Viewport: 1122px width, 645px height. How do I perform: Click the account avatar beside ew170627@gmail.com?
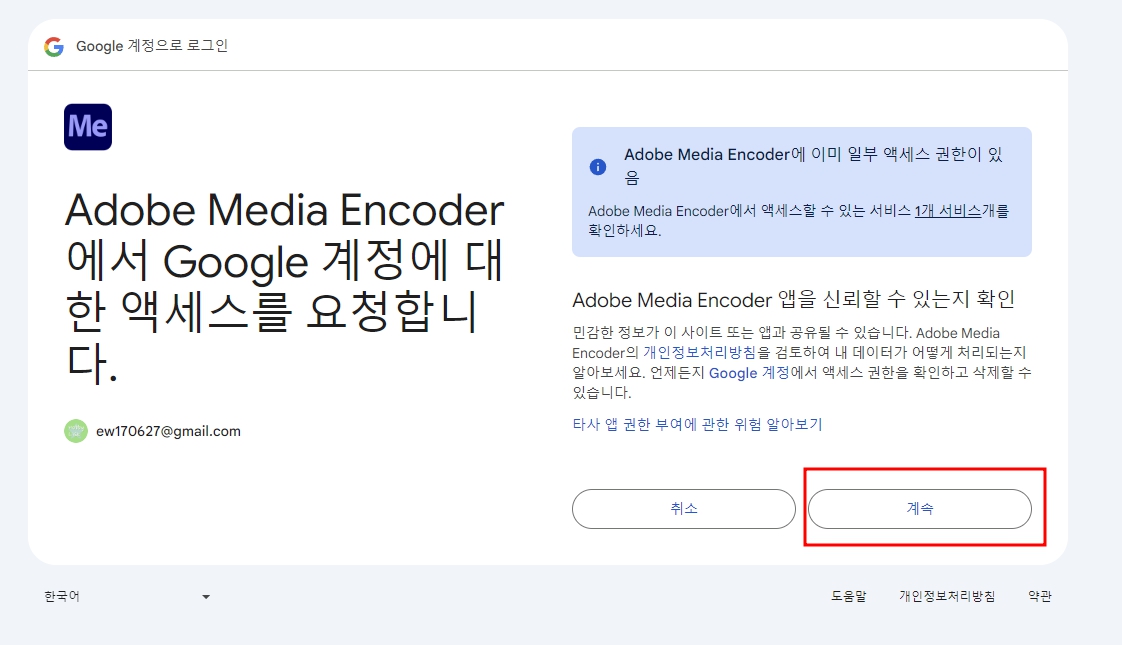tap(76, 431)
